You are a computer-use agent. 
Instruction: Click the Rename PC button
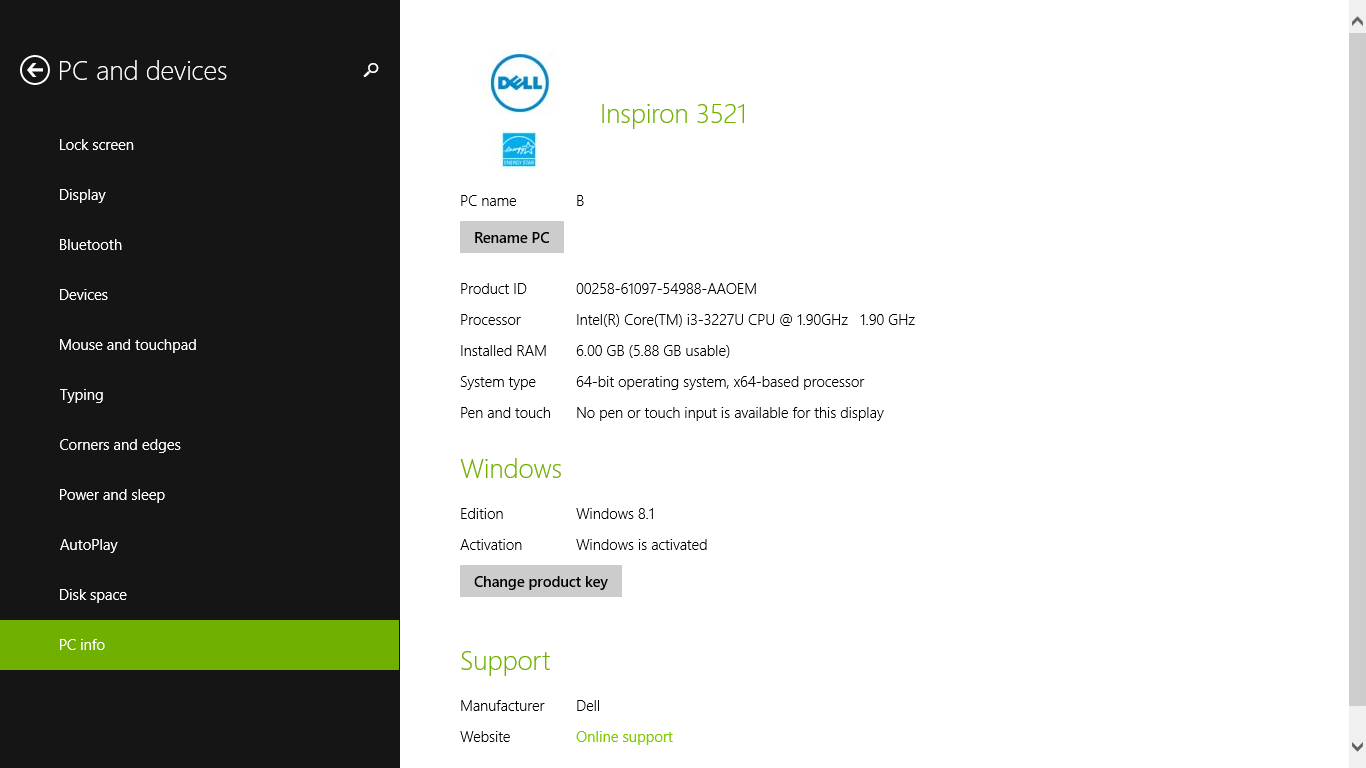pos(512,237)
